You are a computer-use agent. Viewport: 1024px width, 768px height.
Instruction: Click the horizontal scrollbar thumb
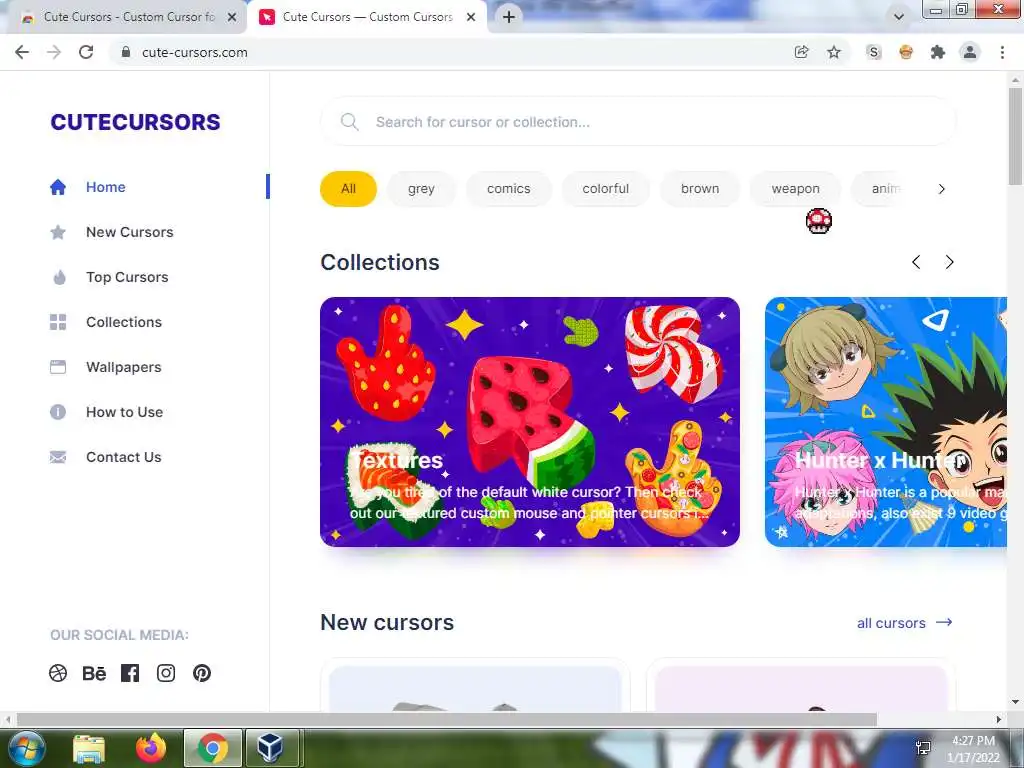coord(446,720)
